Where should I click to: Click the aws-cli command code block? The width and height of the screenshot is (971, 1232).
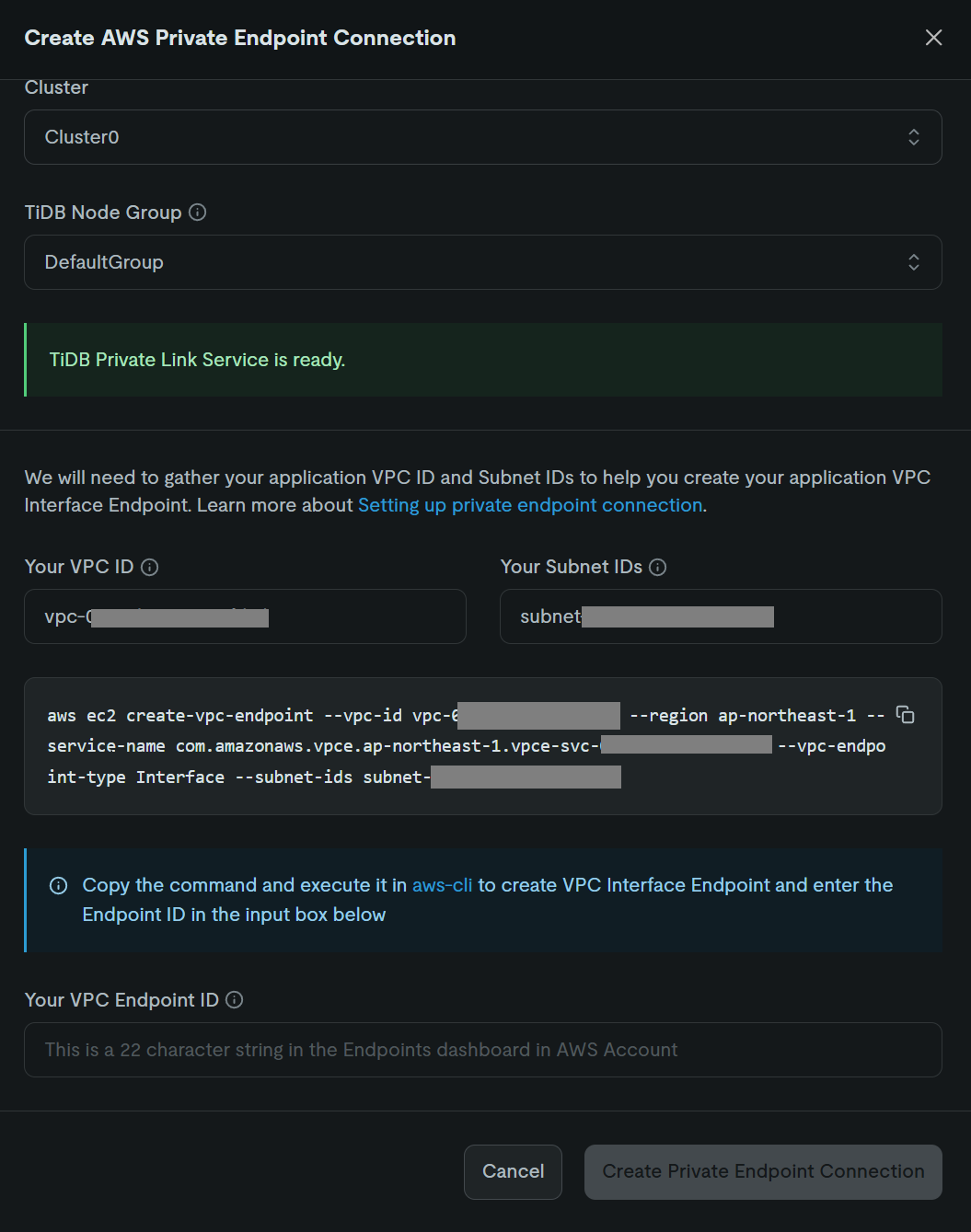coord(483,746)
